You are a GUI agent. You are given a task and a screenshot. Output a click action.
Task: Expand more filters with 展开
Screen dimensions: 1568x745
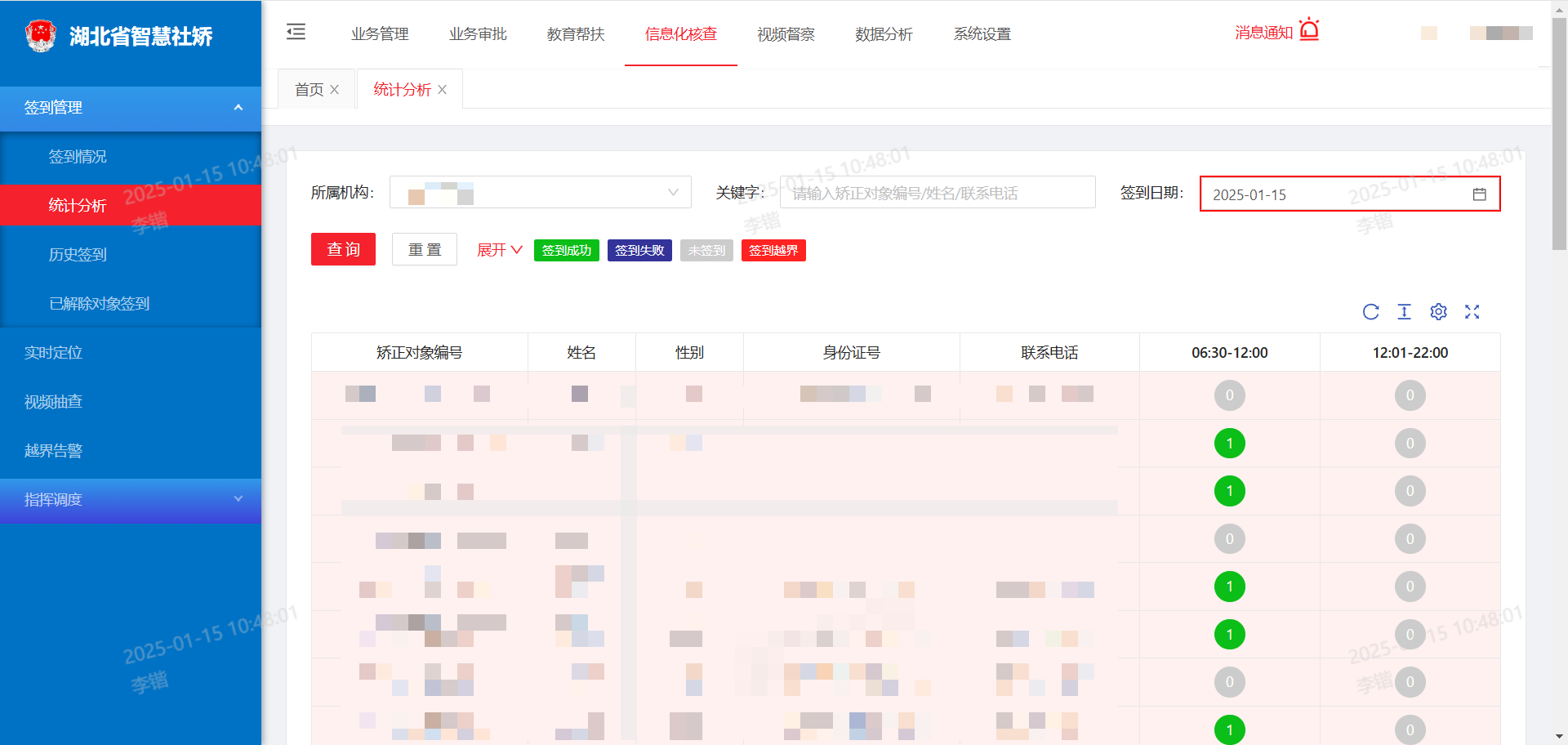pyautogui.click(x=499, y=250)
